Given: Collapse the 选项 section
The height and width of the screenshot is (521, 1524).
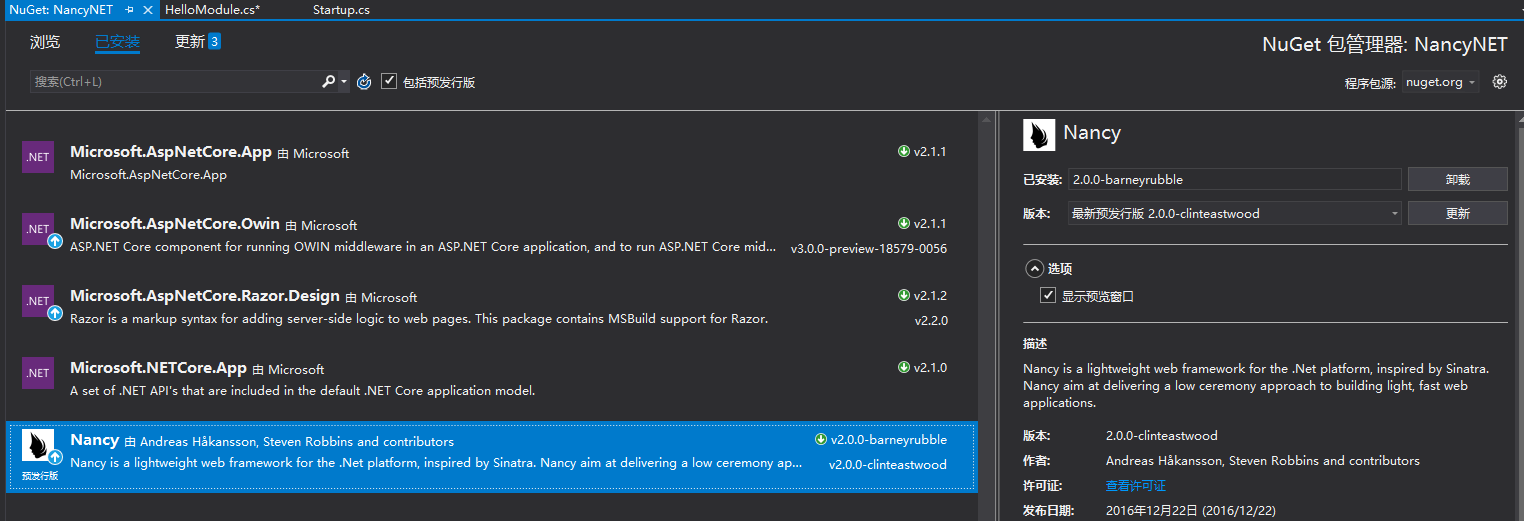Looking at the screenshot, I should [1033, 269].
